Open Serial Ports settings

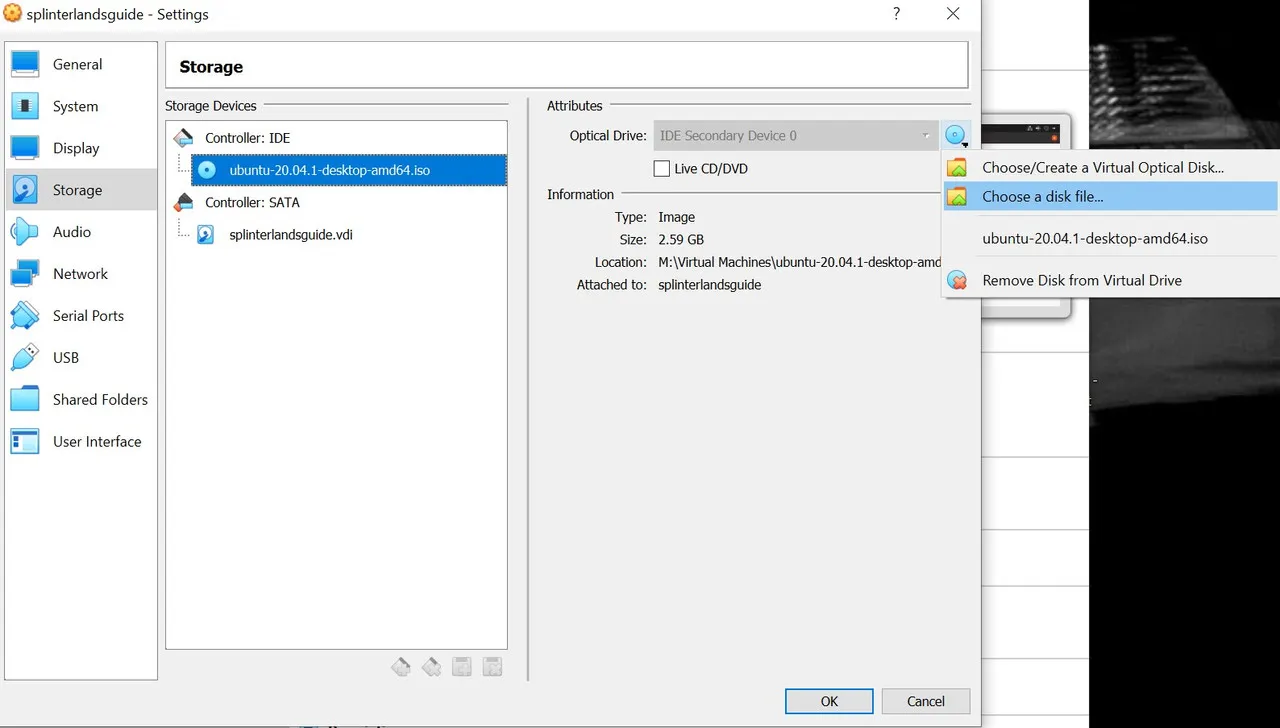[80, 316]
